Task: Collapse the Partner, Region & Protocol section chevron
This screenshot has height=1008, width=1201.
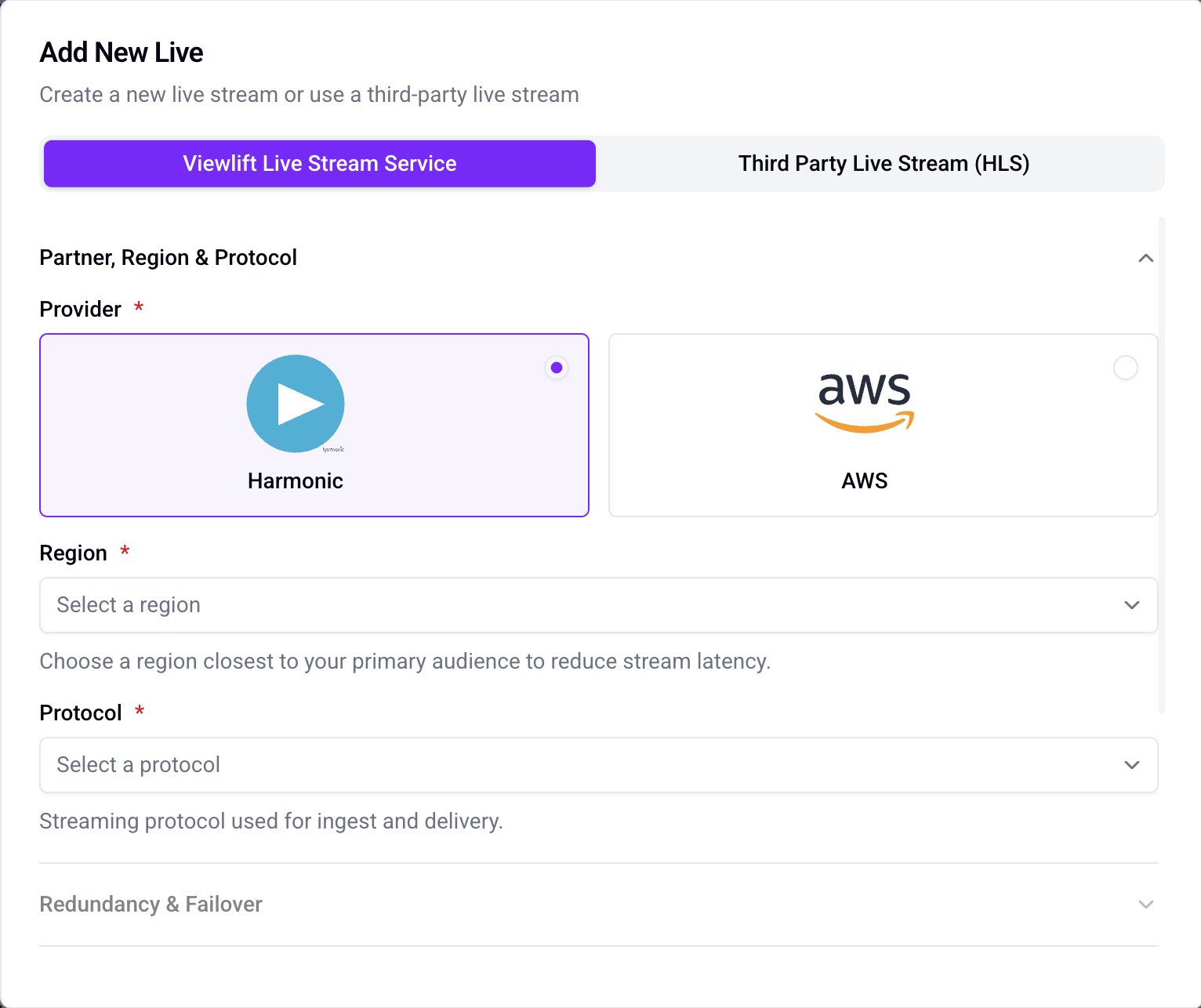Action: [x=1146, y=258]
